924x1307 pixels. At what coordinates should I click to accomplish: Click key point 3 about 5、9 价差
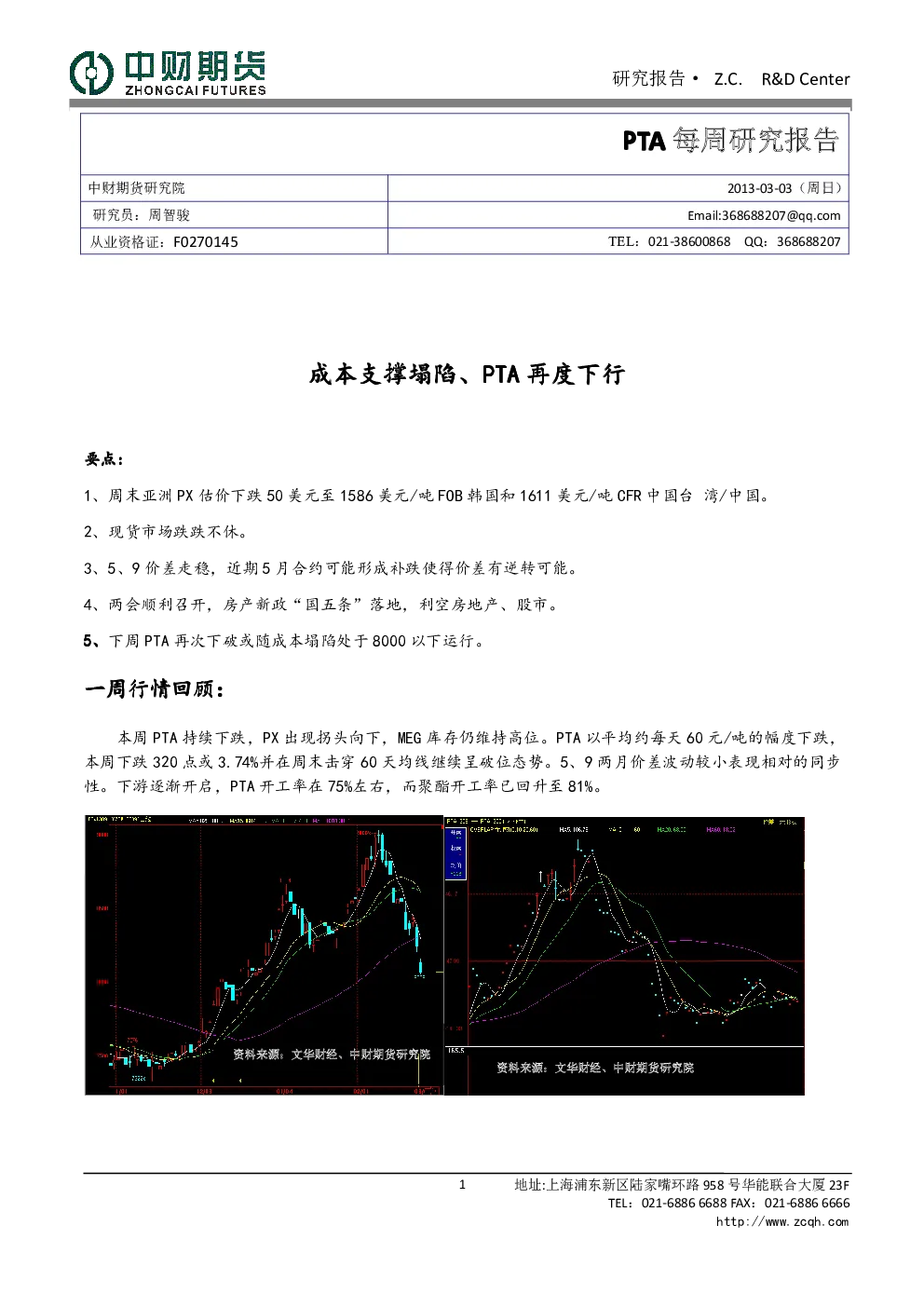point(332,568)
